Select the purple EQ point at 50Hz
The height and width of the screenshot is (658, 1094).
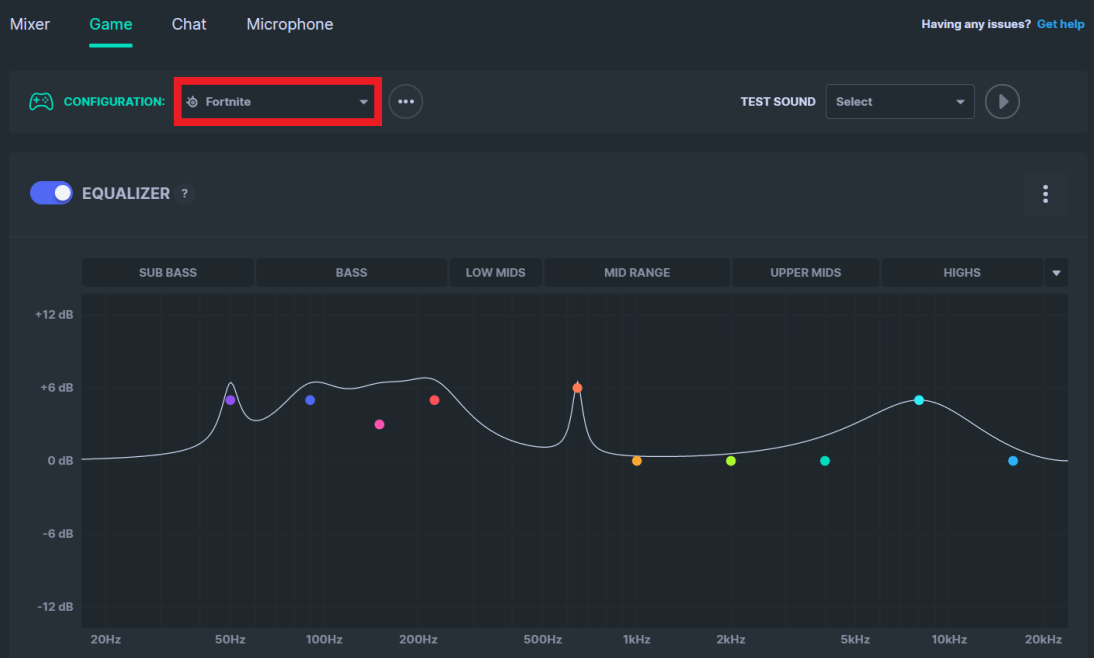[x=230, y=400]
